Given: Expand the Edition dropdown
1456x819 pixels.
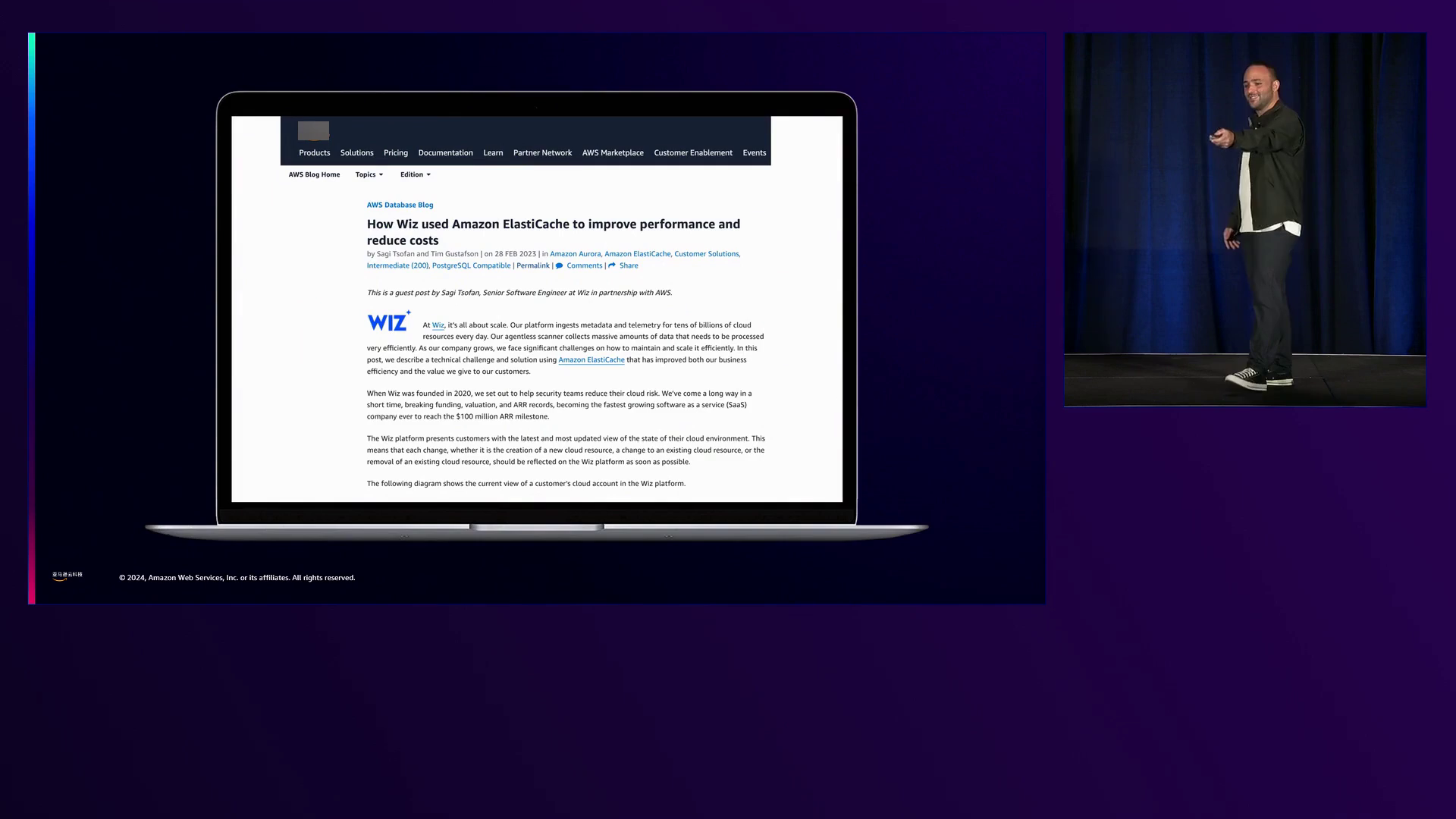Looking at the screenshot, I should click(416, 174).
